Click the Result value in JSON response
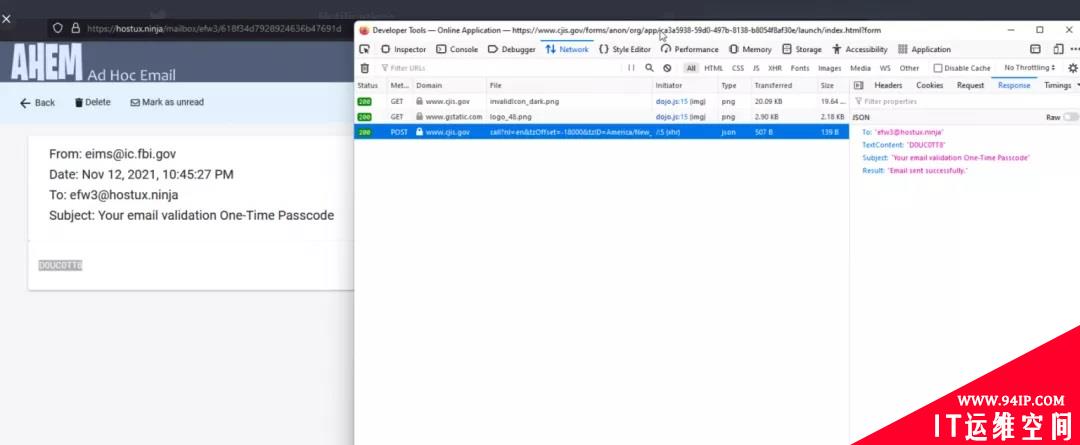 pos(926,170)
